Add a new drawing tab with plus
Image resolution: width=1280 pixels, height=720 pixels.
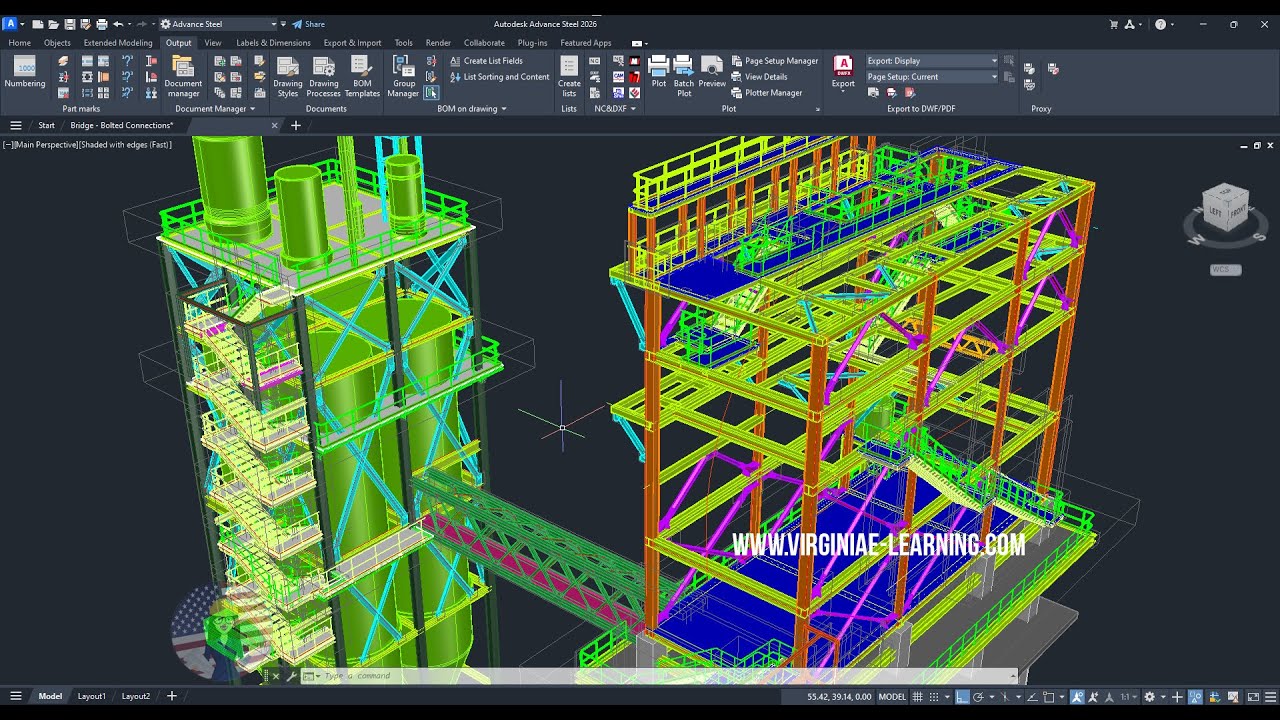tap(295, 125)
